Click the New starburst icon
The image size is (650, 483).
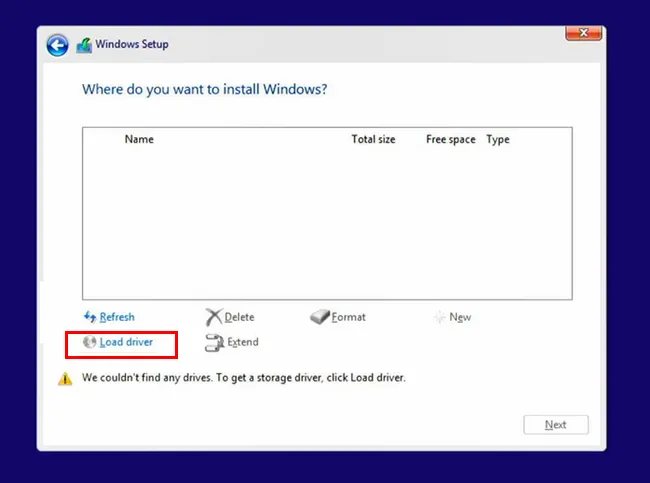[439, 317]
